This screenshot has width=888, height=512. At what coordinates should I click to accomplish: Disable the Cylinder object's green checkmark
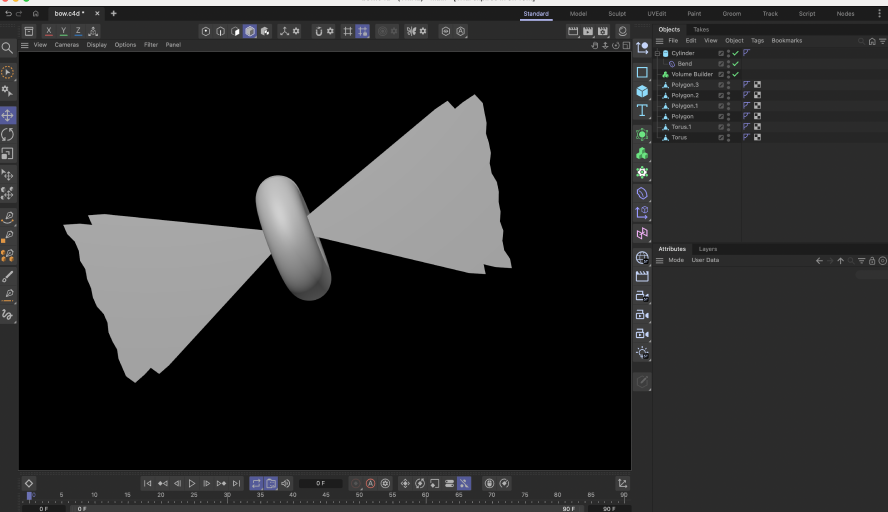[736, 53]
